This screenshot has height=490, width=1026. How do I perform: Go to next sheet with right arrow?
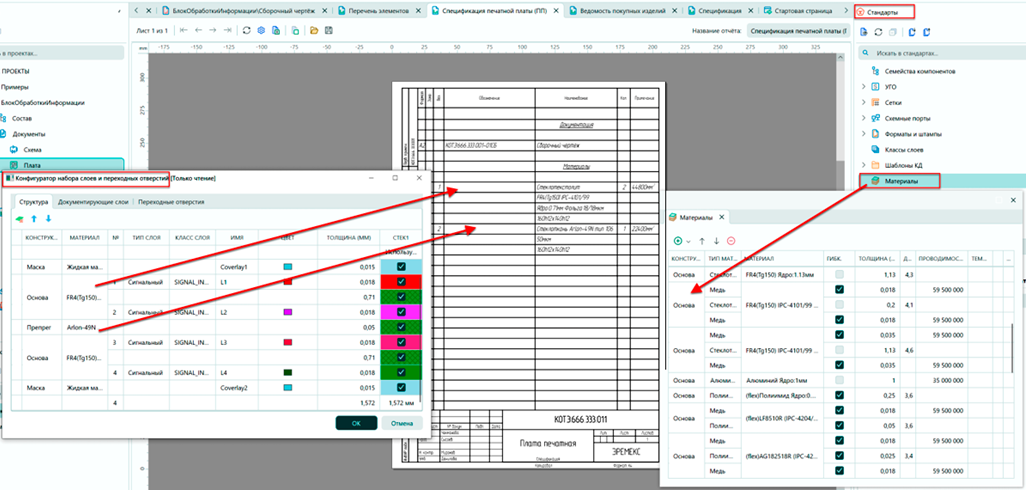(213, 30)
